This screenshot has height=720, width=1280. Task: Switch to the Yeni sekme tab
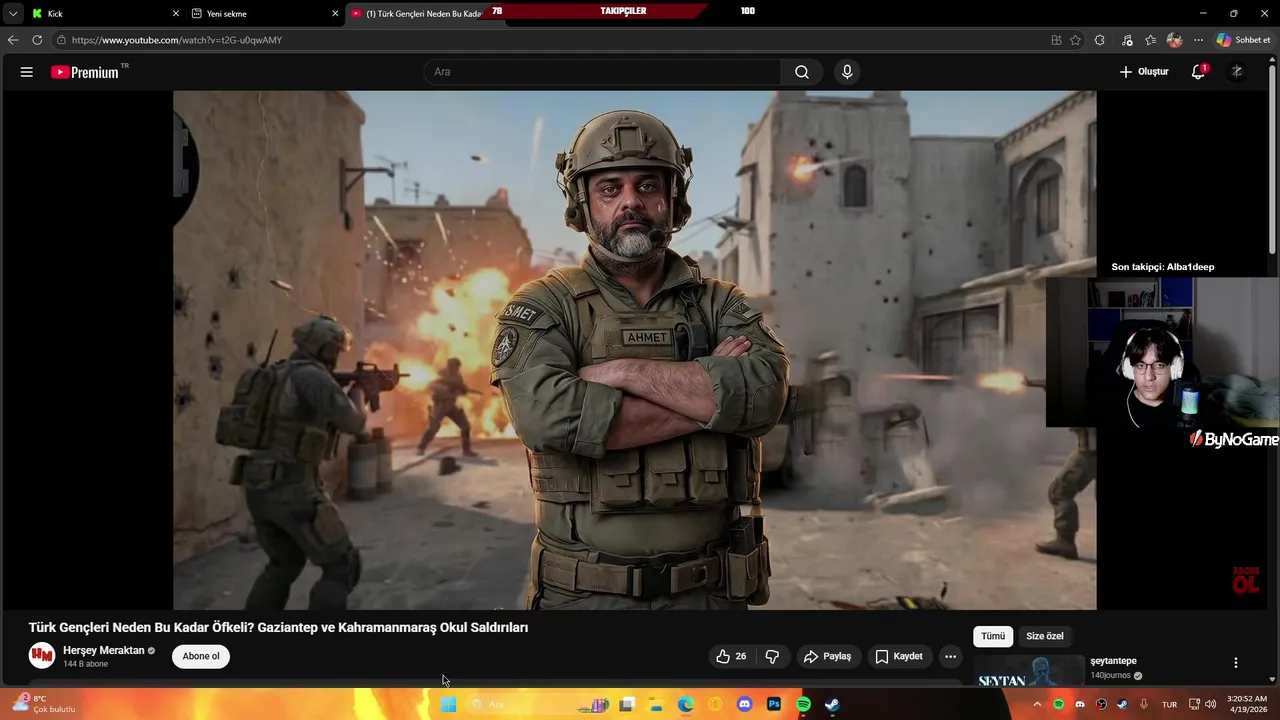tap(265, 13)
